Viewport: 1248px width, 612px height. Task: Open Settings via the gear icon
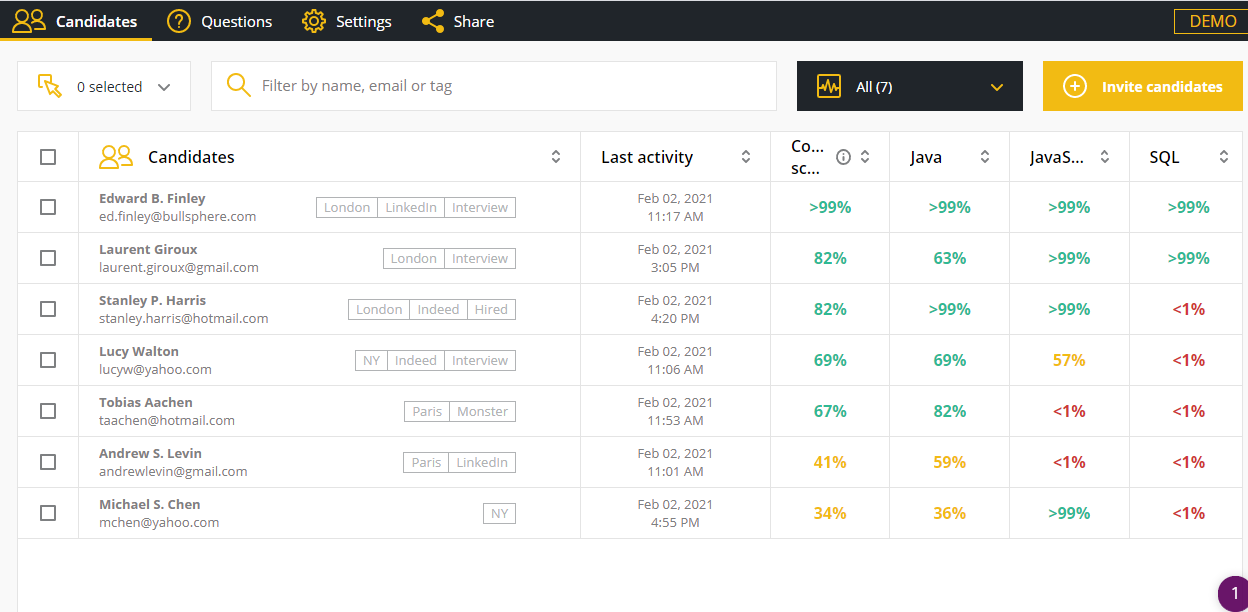point(314,21)
